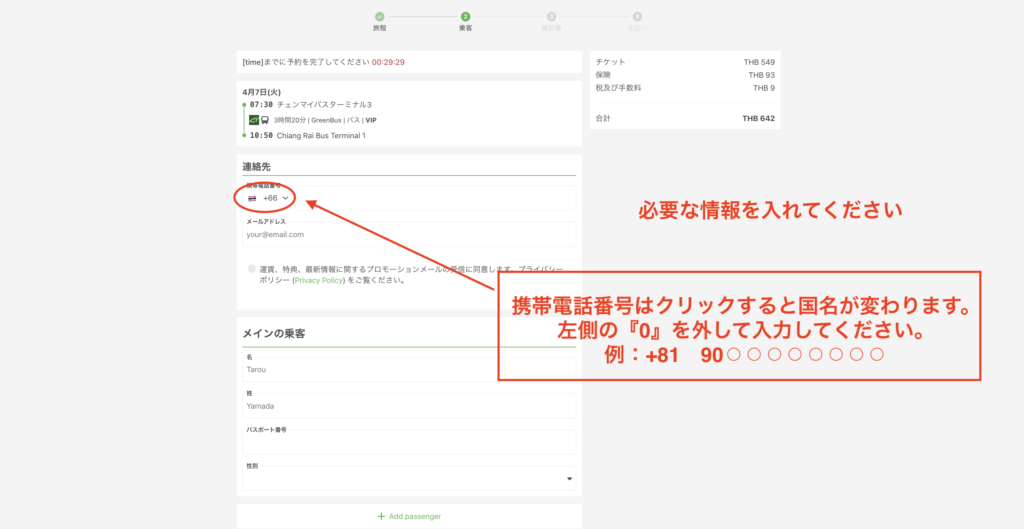The width and height of the screenshot is (1024, 529).
Task: Click the Add passenger button
Action: (409, 516)
